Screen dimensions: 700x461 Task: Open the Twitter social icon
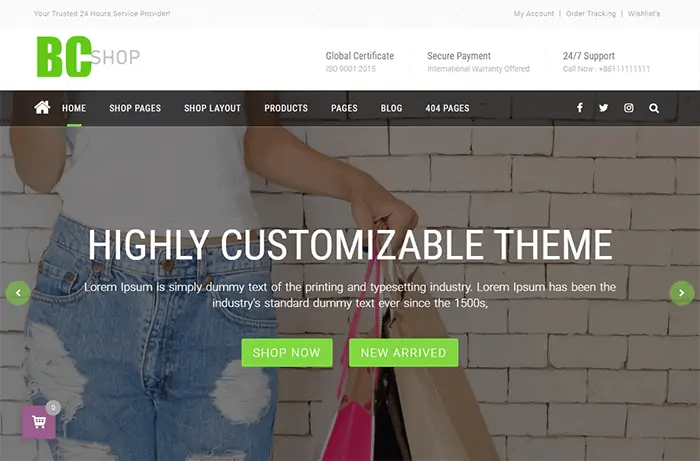[x=604, y=108]
